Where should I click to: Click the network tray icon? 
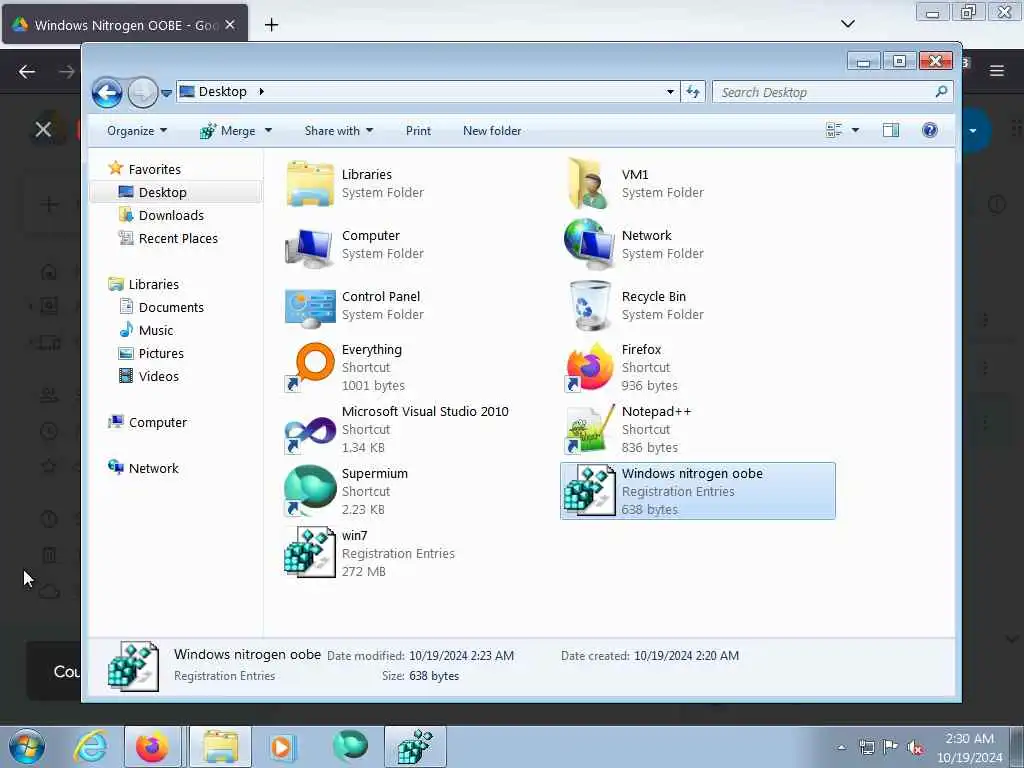point(866,747)
